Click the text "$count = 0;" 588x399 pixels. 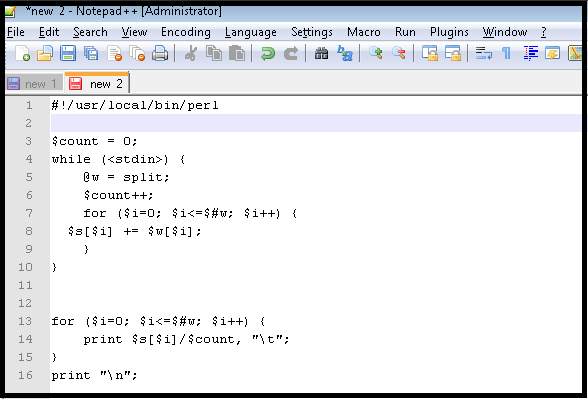point(95,141)
